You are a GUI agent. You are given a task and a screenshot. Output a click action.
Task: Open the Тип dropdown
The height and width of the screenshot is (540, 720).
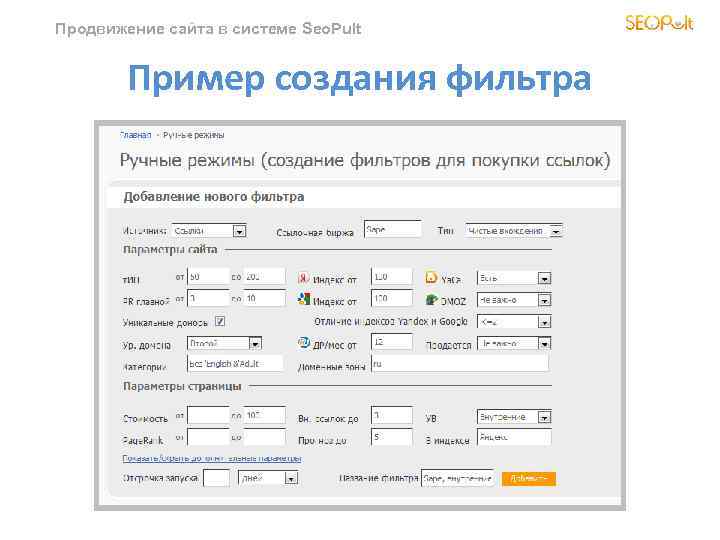(x=513, y=231)
